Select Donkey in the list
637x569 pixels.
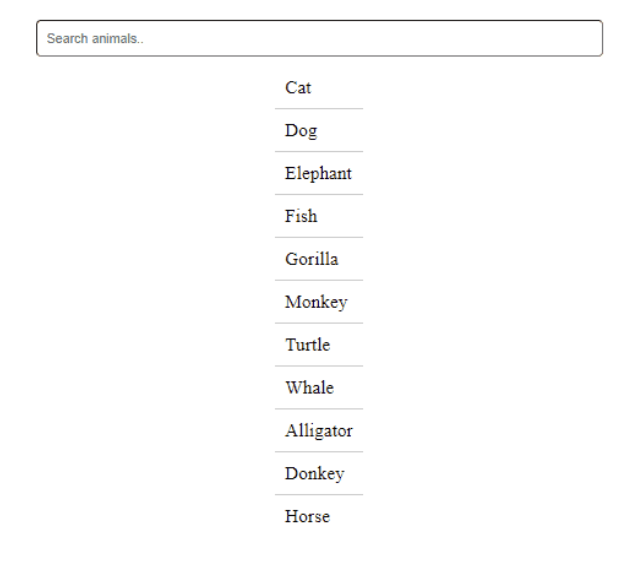(x=314, y=474)
